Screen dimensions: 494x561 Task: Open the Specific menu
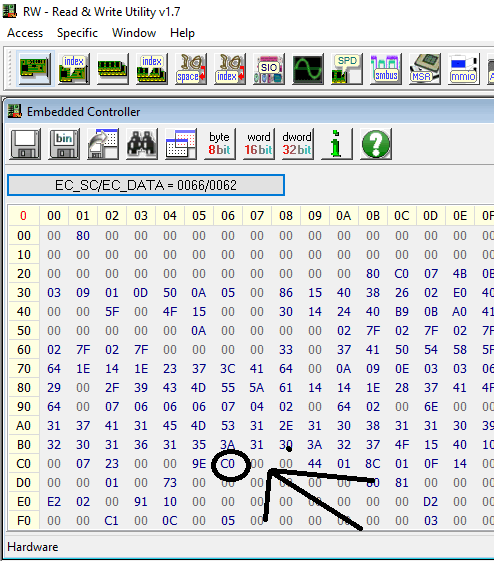pos(77,33)
